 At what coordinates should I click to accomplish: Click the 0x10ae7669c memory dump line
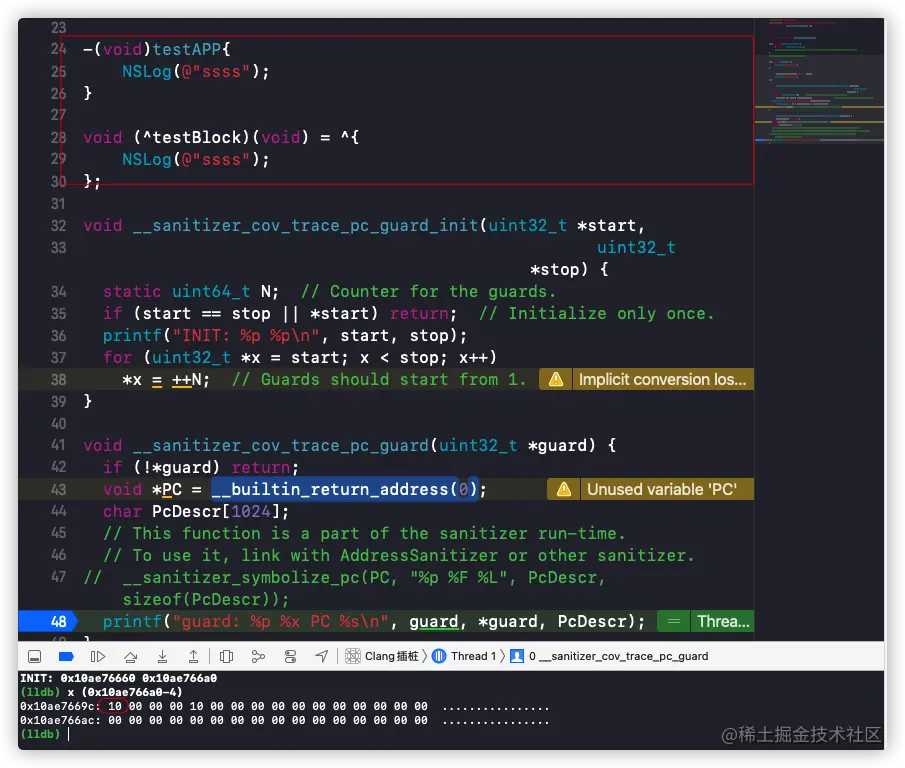click(284, 706)
